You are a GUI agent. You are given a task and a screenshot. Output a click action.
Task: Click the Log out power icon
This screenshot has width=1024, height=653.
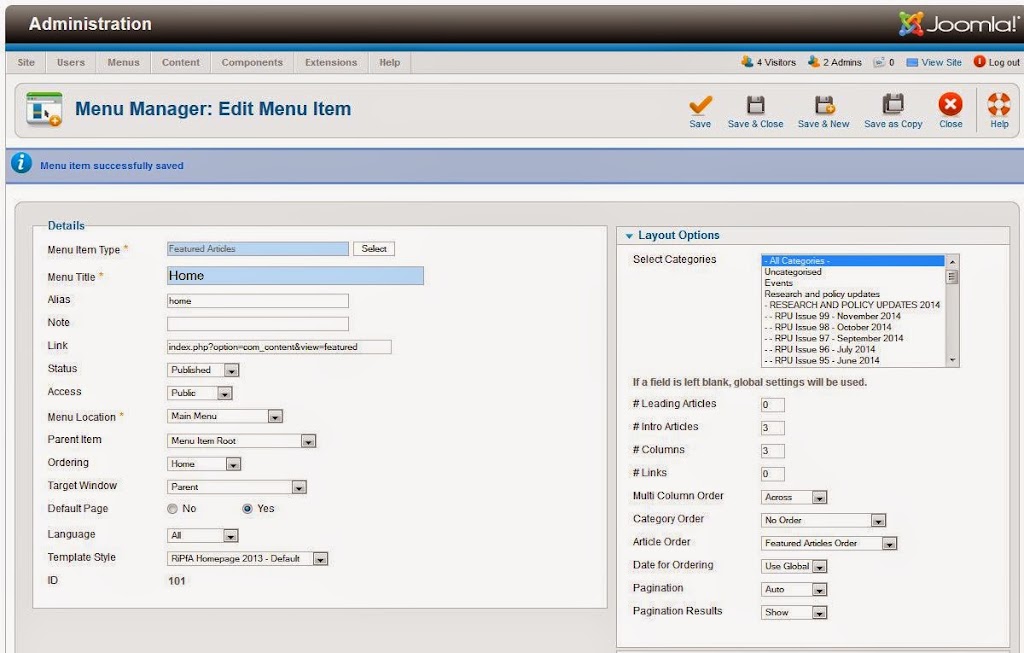click(x=979, y=62)
